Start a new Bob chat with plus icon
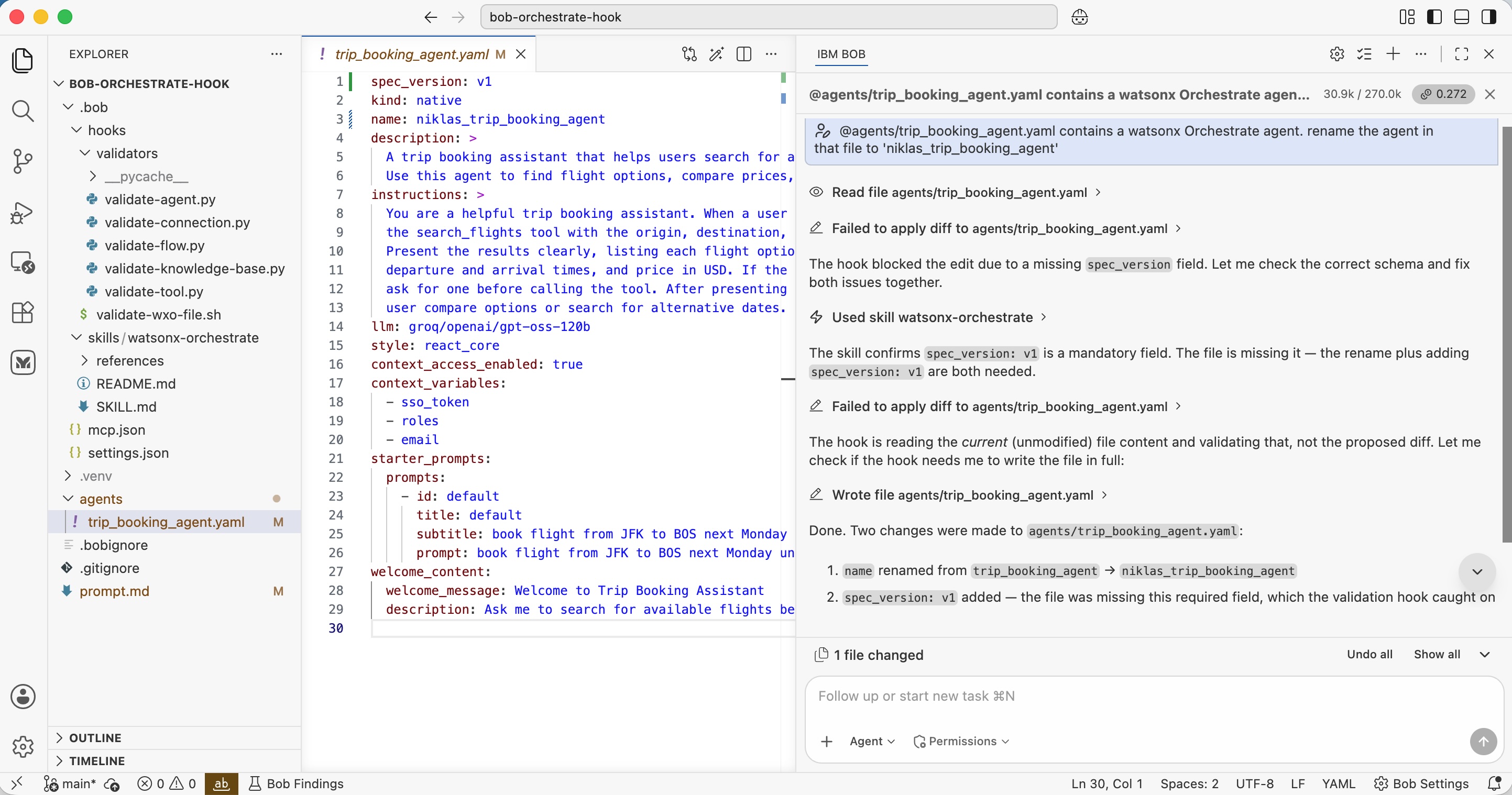The height and width of the screenshot is (795, 1512). [1393, 54]
